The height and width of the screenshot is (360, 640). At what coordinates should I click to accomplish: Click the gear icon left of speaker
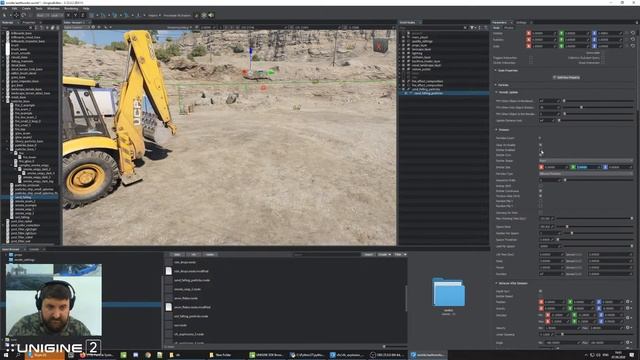(204, 15)
